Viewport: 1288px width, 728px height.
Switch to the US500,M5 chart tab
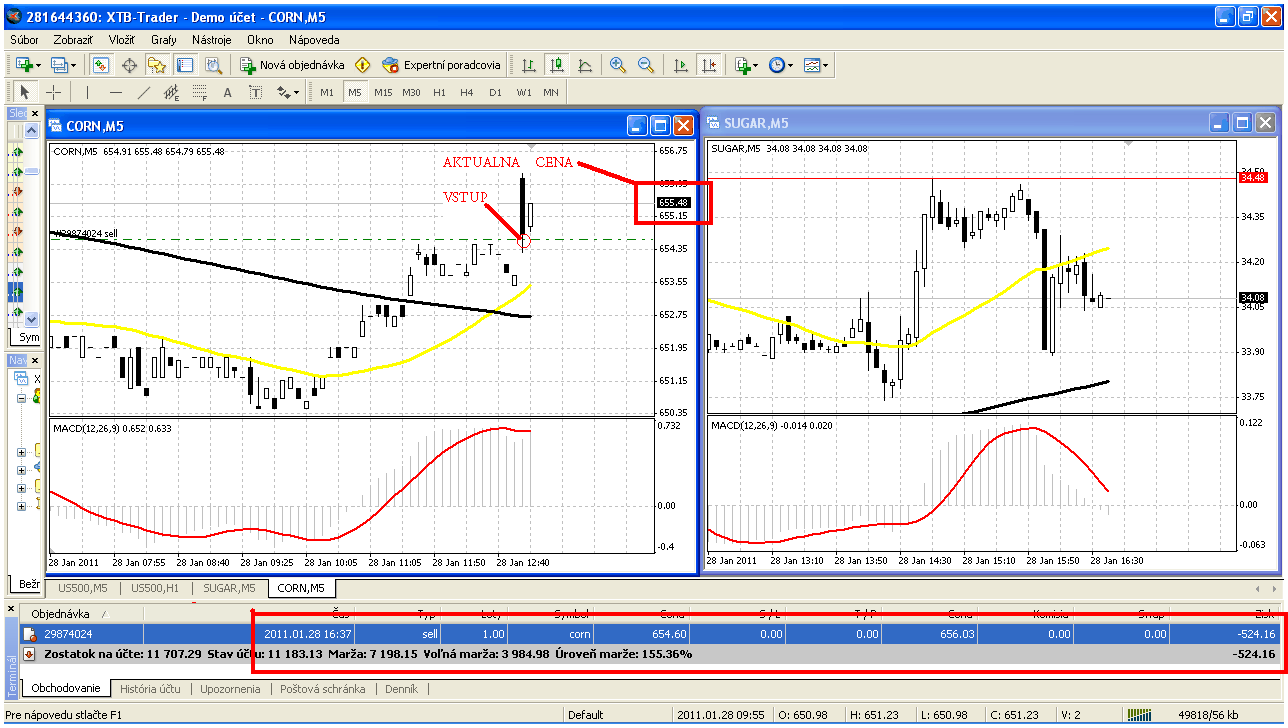[83, 588]
